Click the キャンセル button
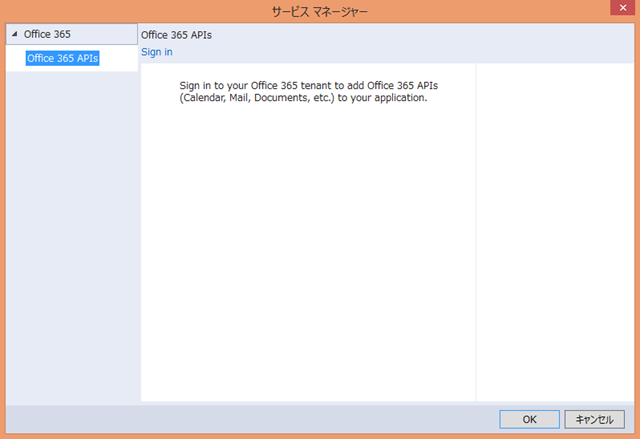This screenshot has height=439, width=640. tap(595, 419)
